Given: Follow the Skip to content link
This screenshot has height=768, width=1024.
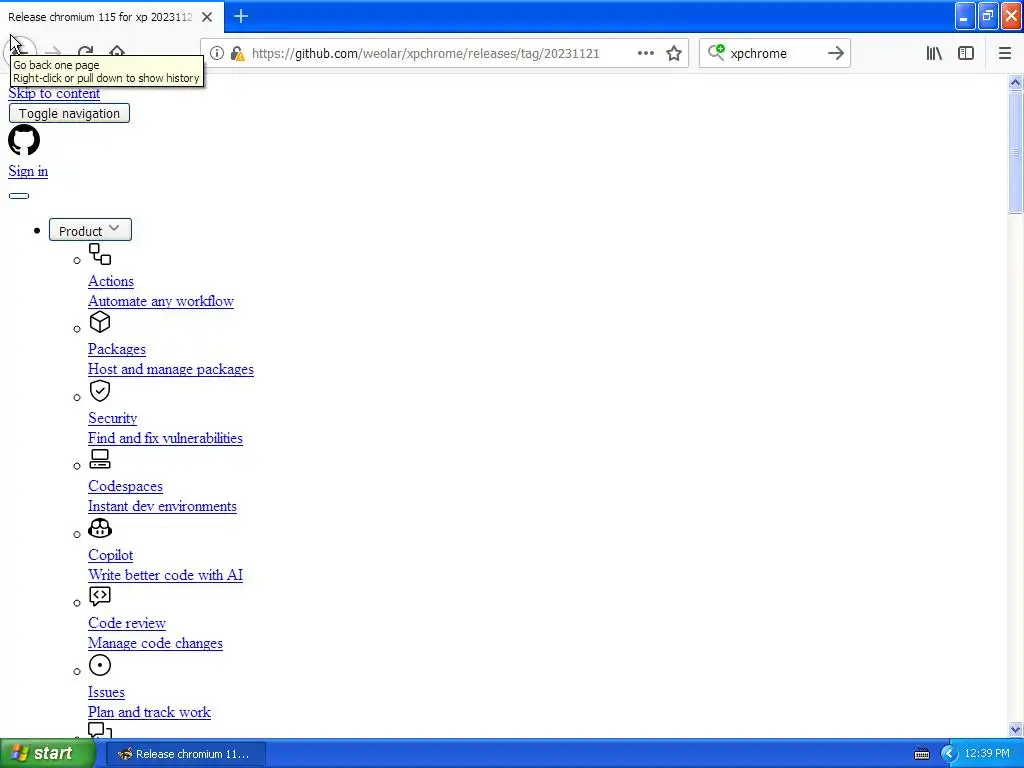Looking at the screenshot, I should (x=54, y=93).
